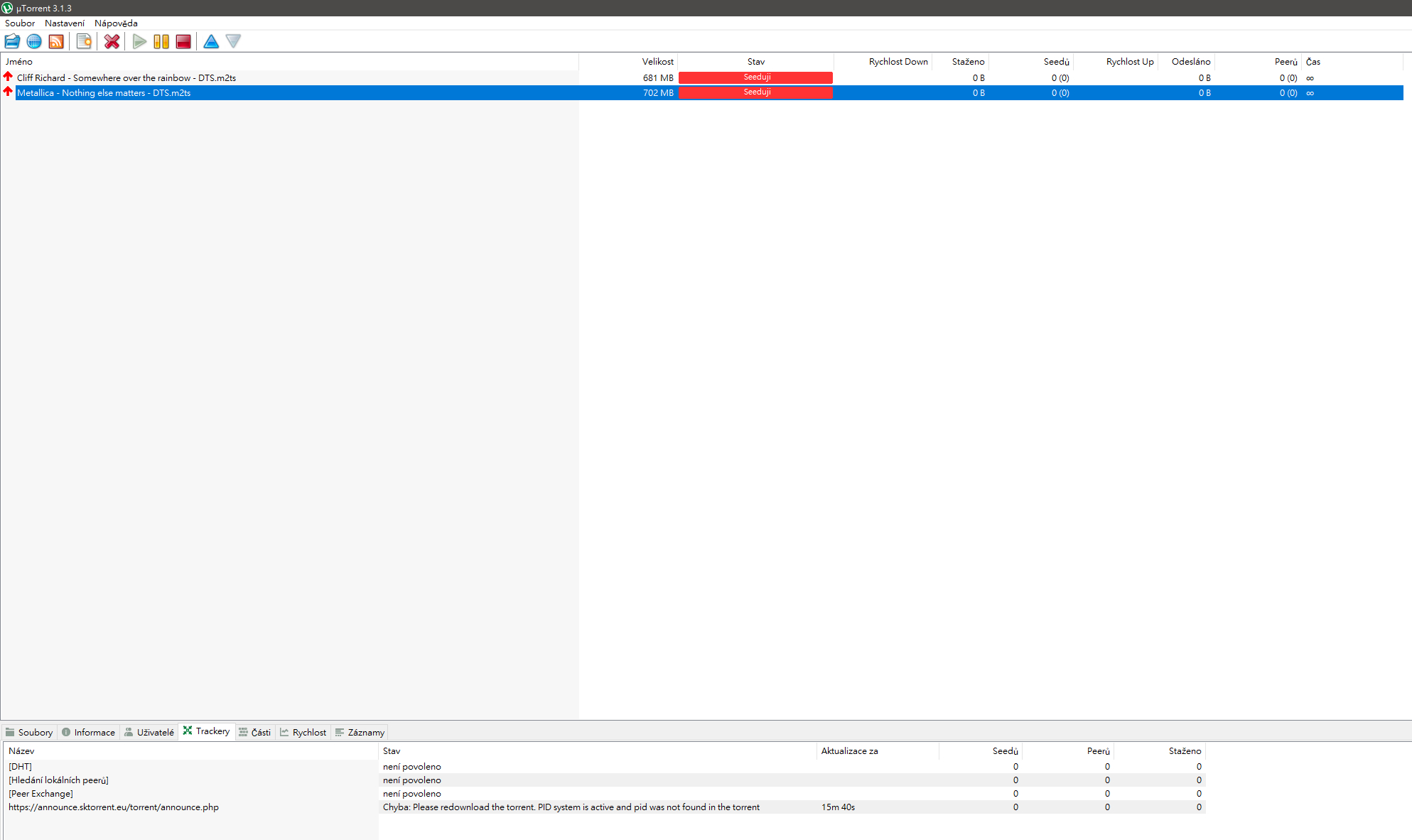Viewport: 1412px width, 840px height.
Task: Click Add Torrent from URL globe icon
Action: tap(34, 41)
